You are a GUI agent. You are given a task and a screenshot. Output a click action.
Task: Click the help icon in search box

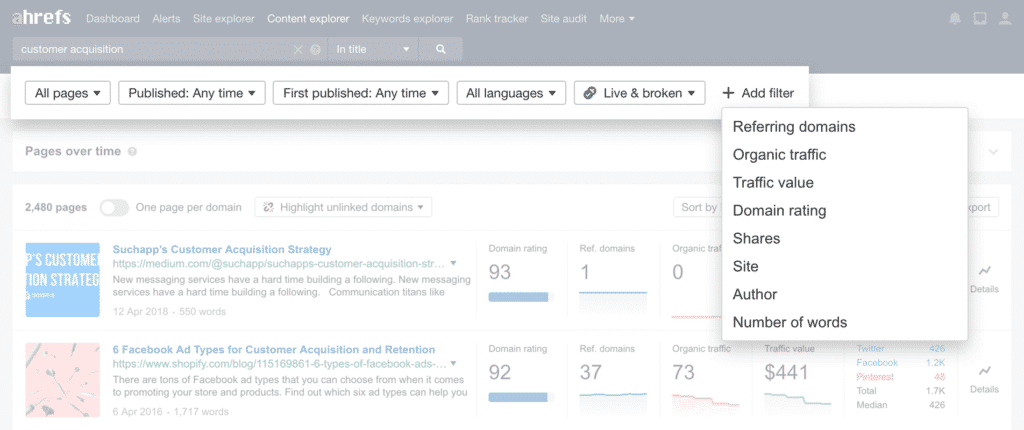315,49
